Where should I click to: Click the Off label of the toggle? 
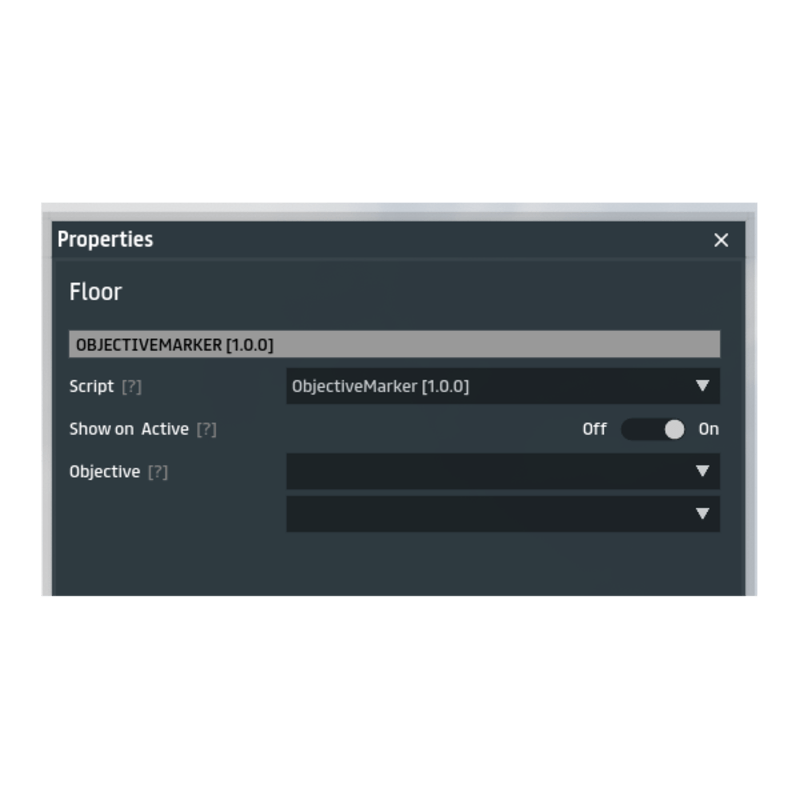[594, 430]
